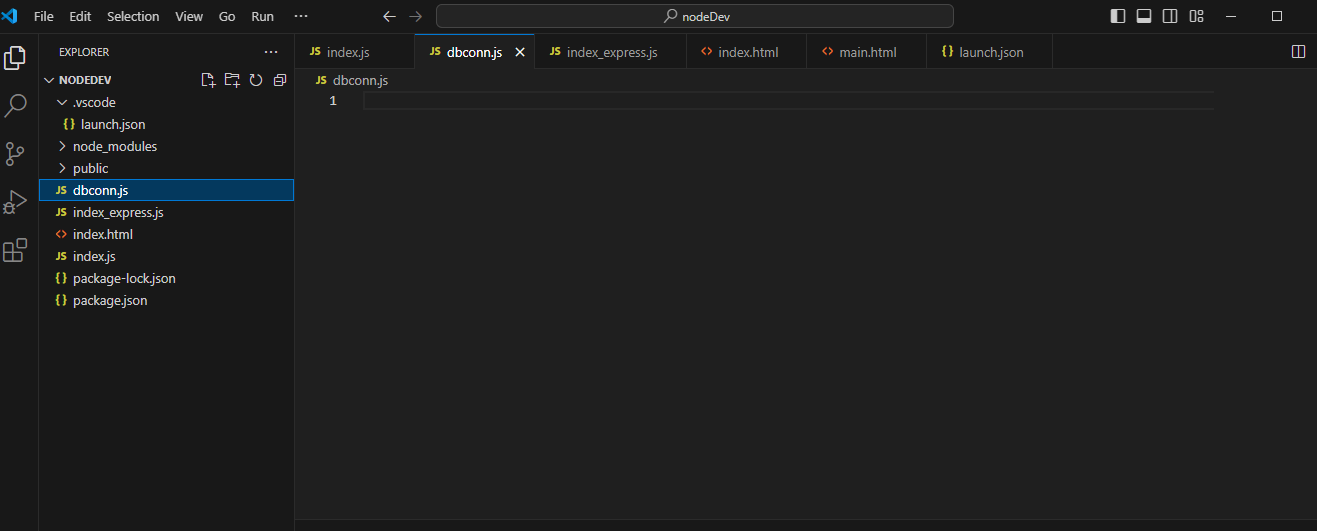Open the Search view in activity bar

pos(15,105)
